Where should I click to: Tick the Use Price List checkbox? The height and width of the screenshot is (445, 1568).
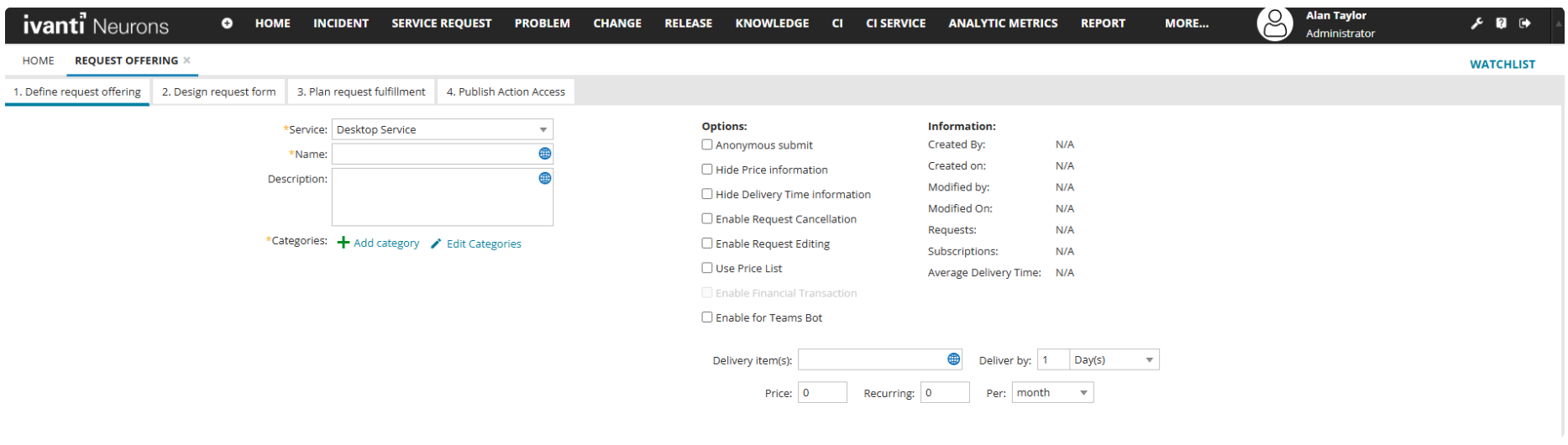707,268
